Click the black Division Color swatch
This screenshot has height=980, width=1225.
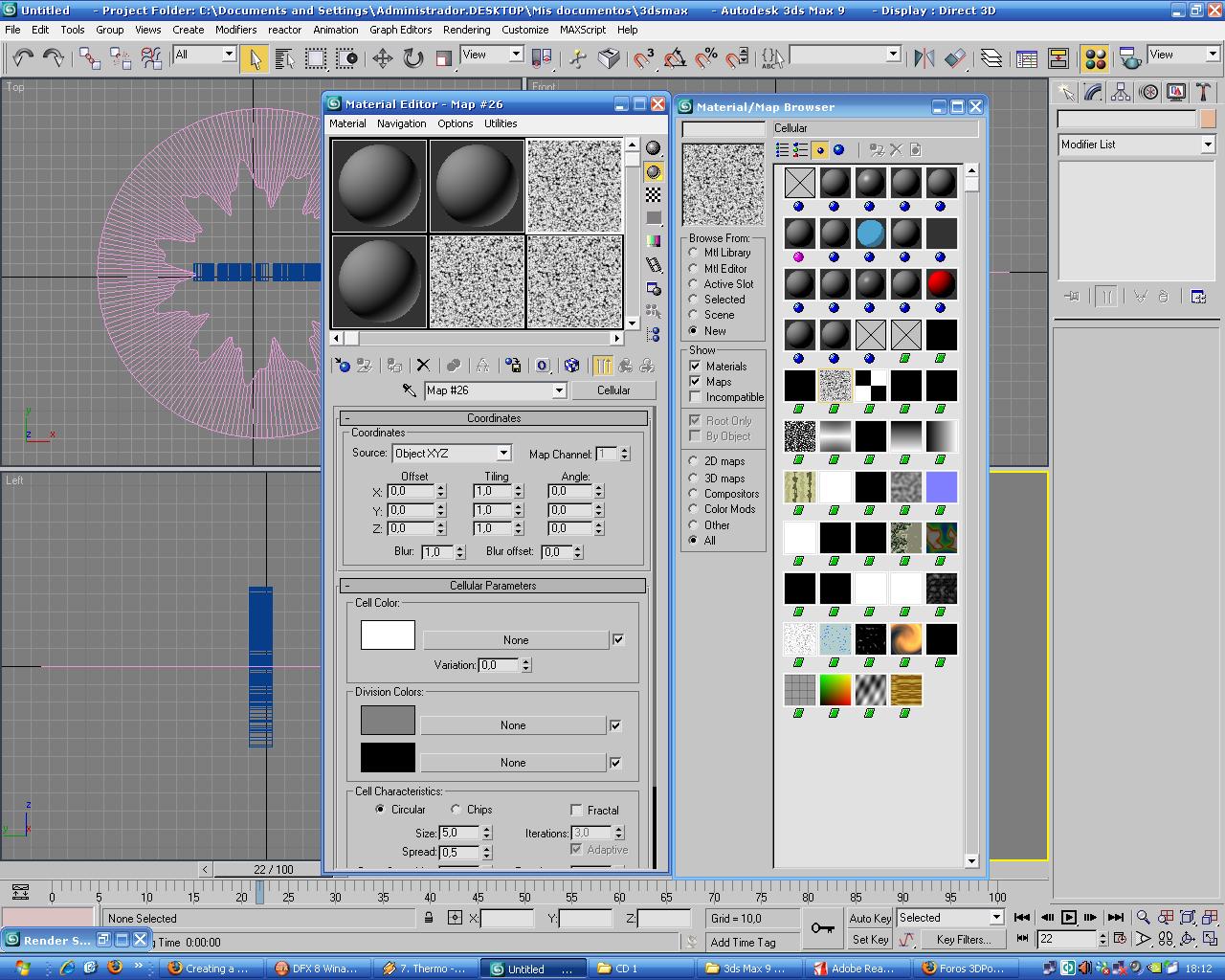388,757
